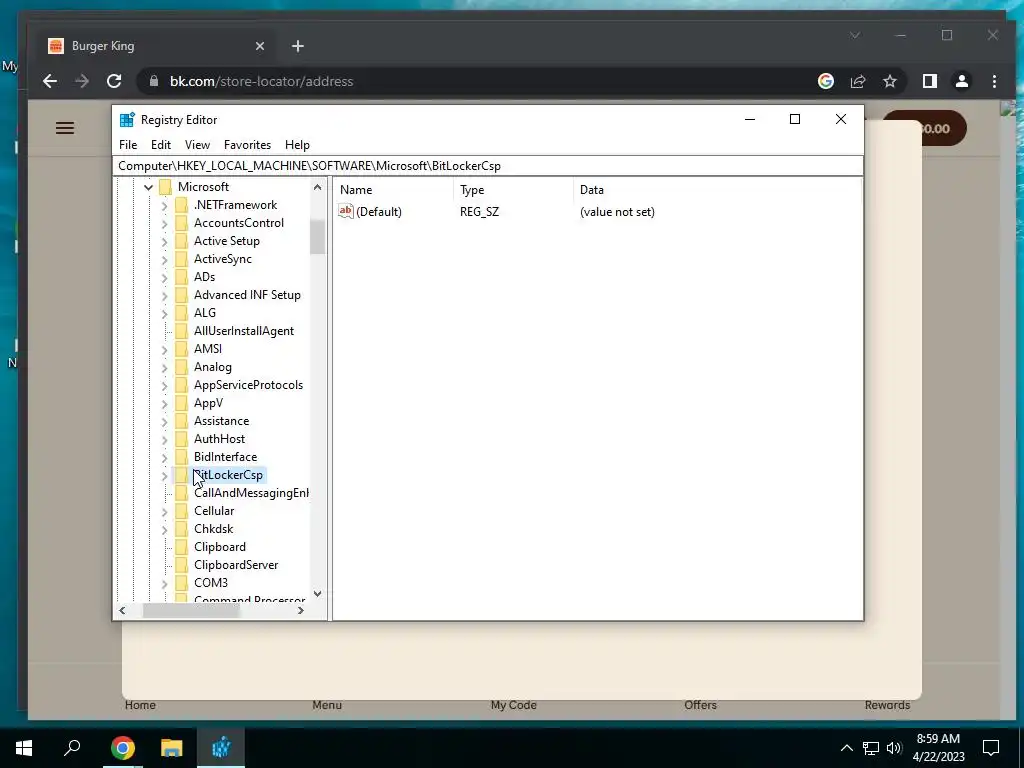
Task: Select the Chkdsk folder icon
Action: (x=182, y=529)
